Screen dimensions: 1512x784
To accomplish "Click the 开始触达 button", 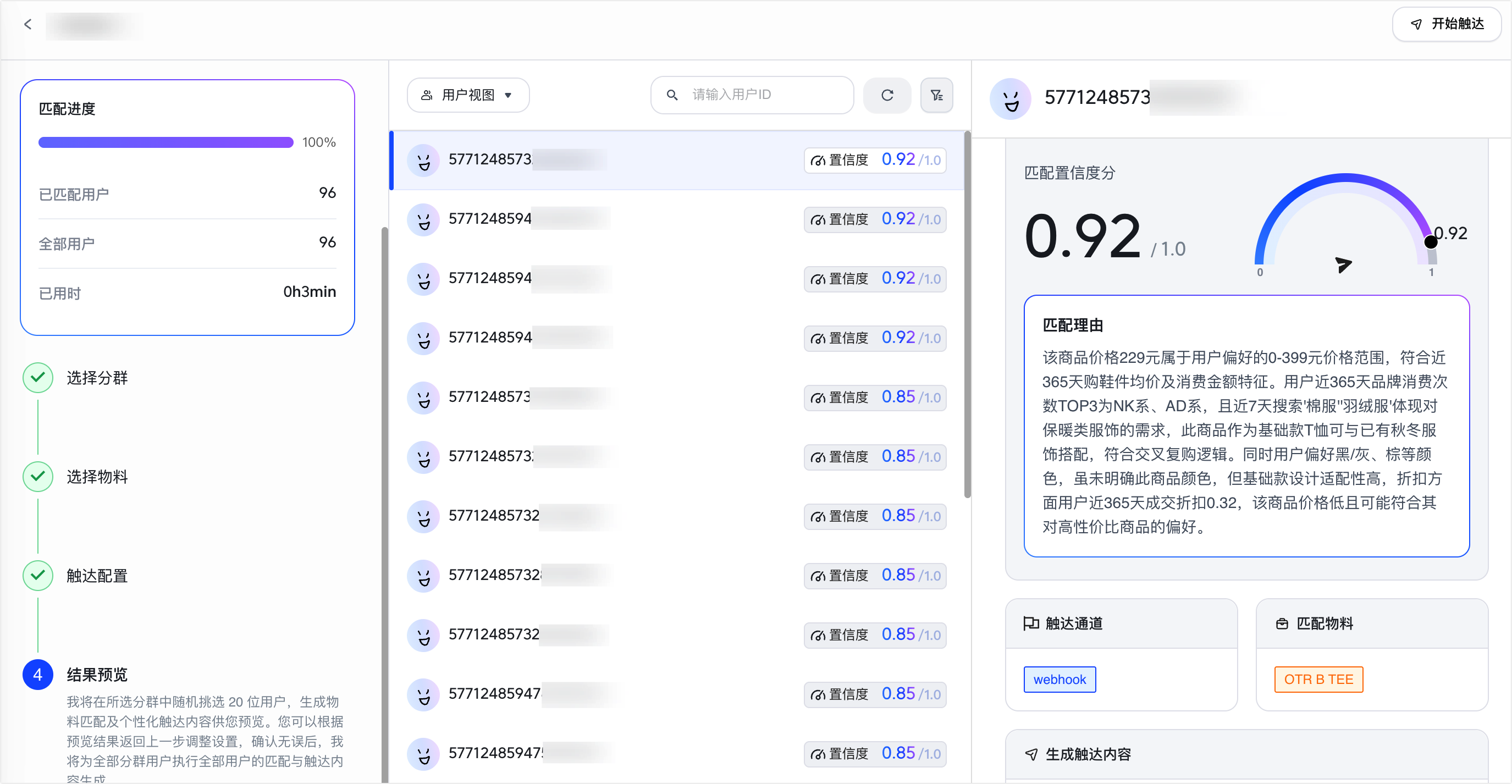I will (1446, 24).
